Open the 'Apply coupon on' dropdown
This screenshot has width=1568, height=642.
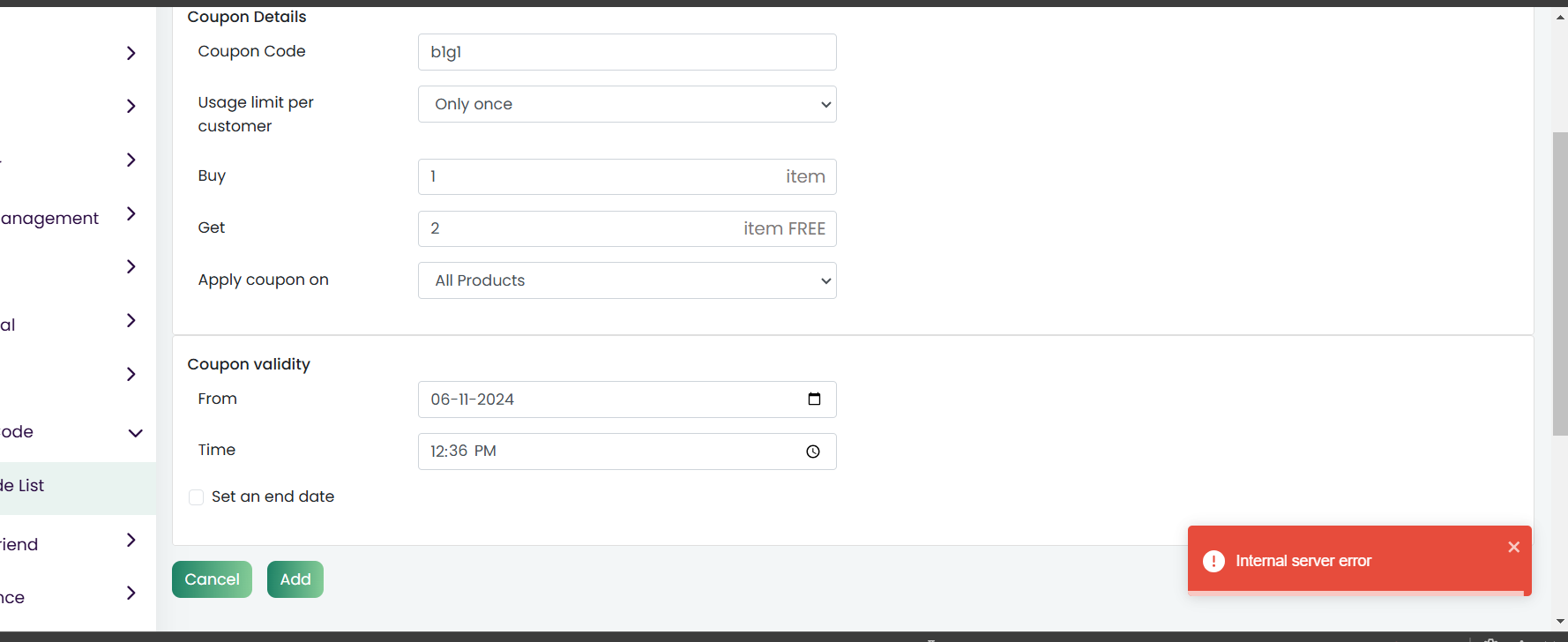click(x=627, y=280)
